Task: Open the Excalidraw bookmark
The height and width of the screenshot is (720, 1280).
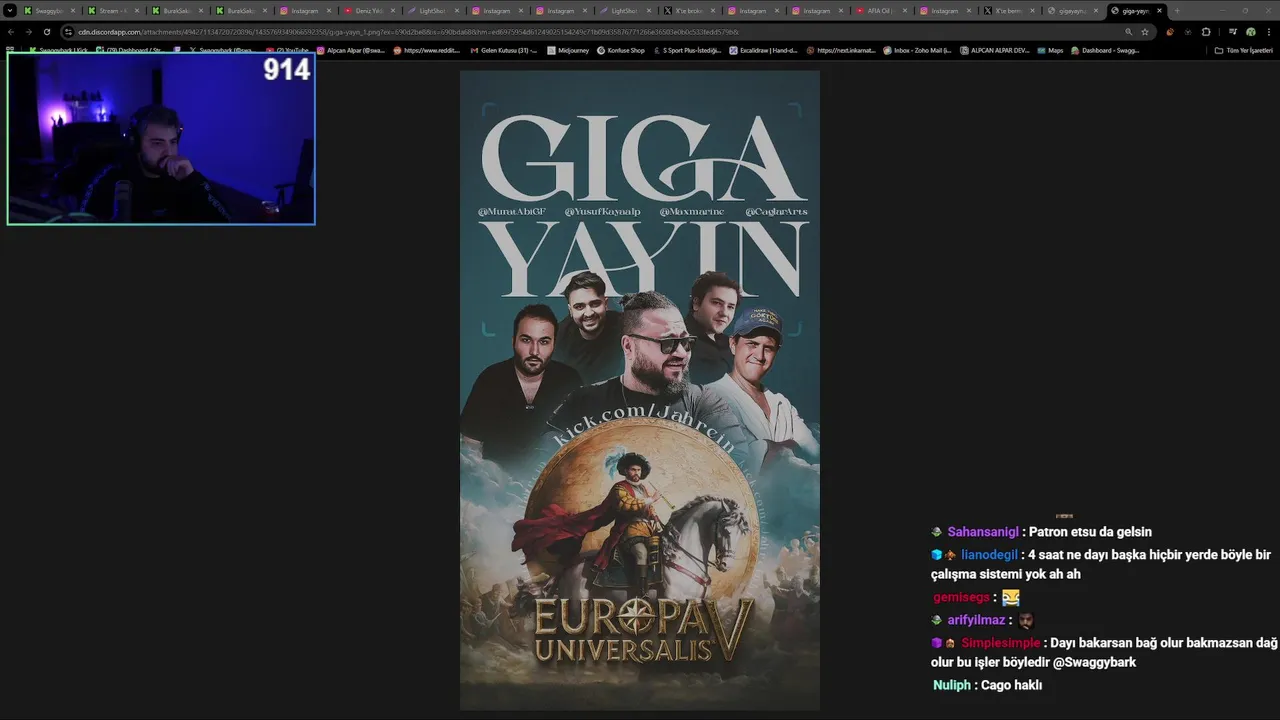Action: click(763, 50)
